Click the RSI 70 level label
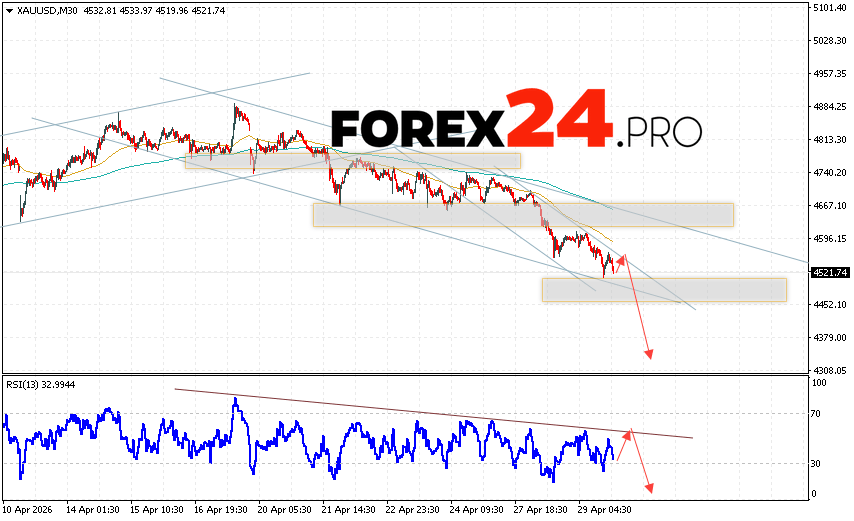This screenshot has height=521, width=854. click(x=817, y=413)
